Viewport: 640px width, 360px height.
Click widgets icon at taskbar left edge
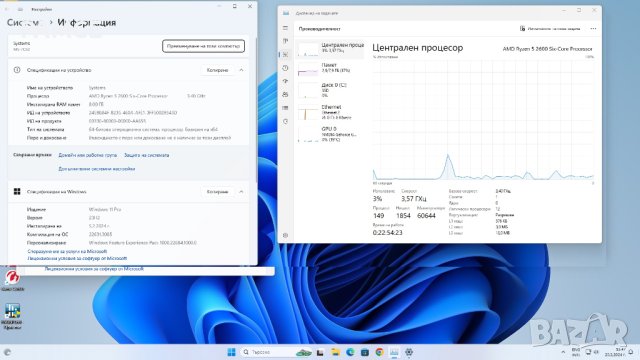7,352
